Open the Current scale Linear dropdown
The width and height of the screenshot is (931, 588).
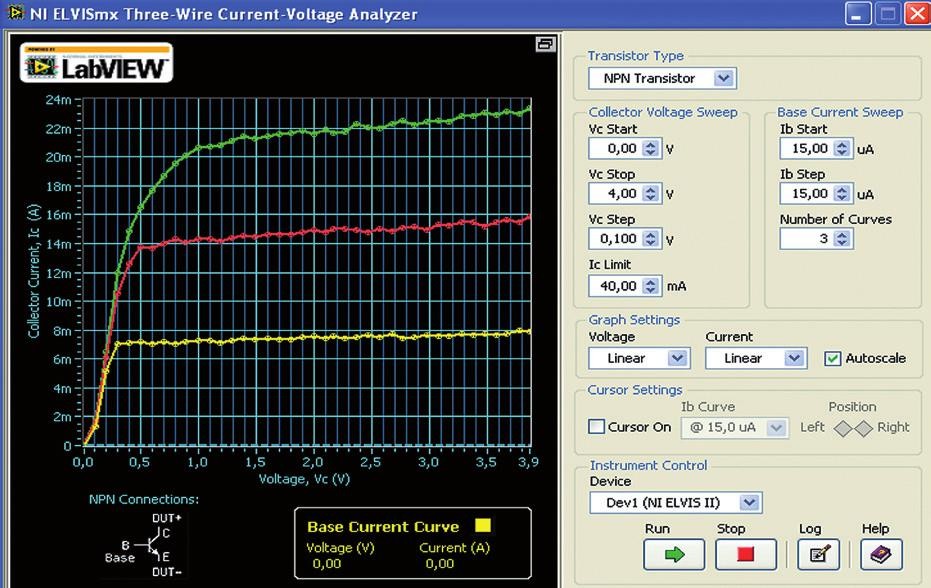point(794,358)
